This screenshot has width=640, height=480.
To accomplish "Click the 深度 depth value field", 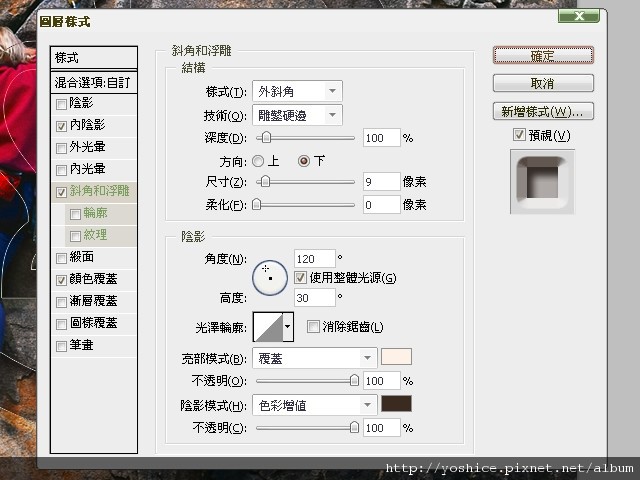I will [382, 138].
